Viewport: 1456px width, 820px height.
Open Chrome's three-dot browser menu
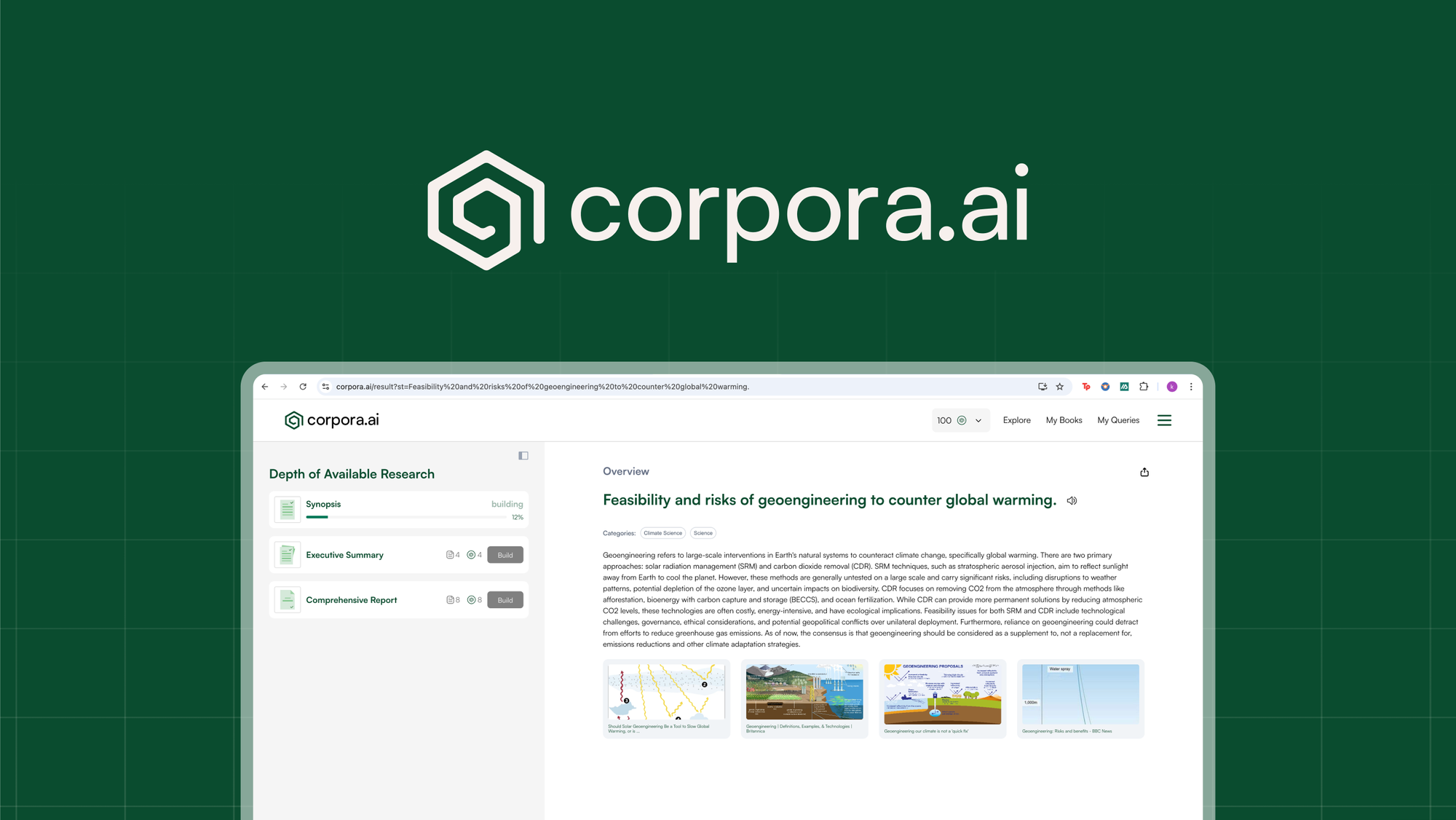[x=1191, y=387]
